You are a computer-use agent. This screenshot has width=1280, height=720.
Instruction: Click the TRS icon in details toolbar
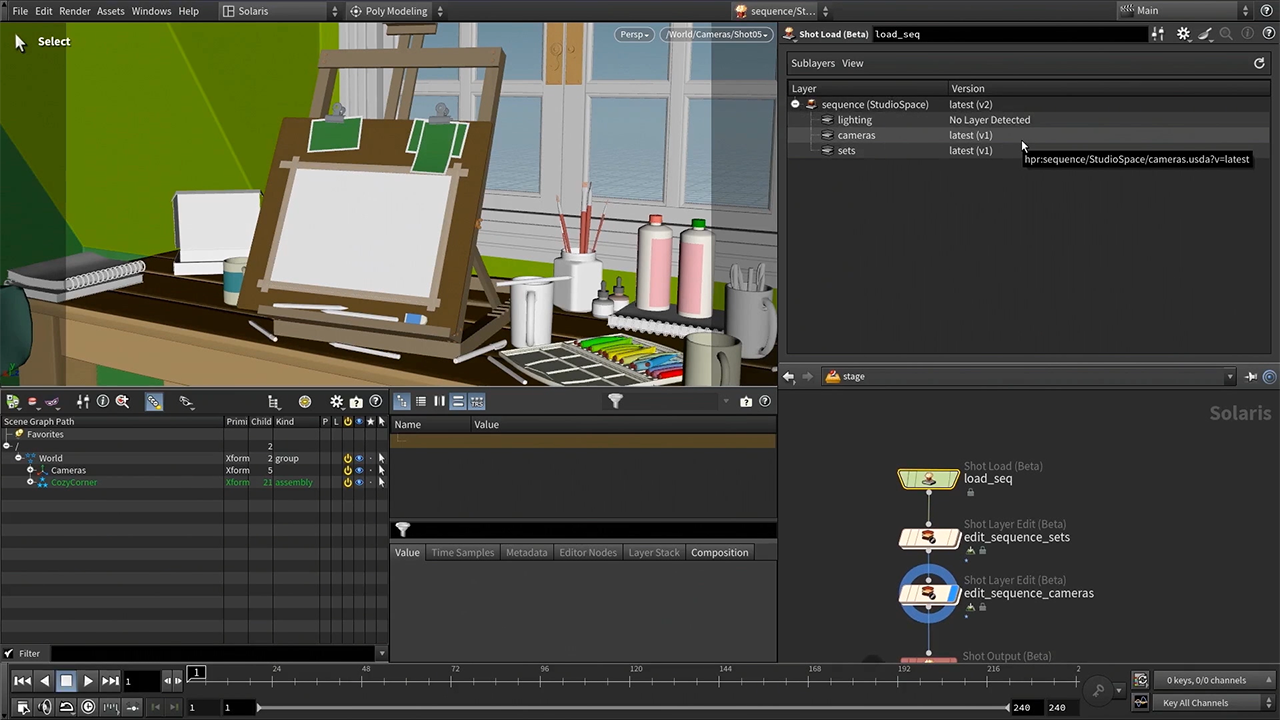coord(477,401)
